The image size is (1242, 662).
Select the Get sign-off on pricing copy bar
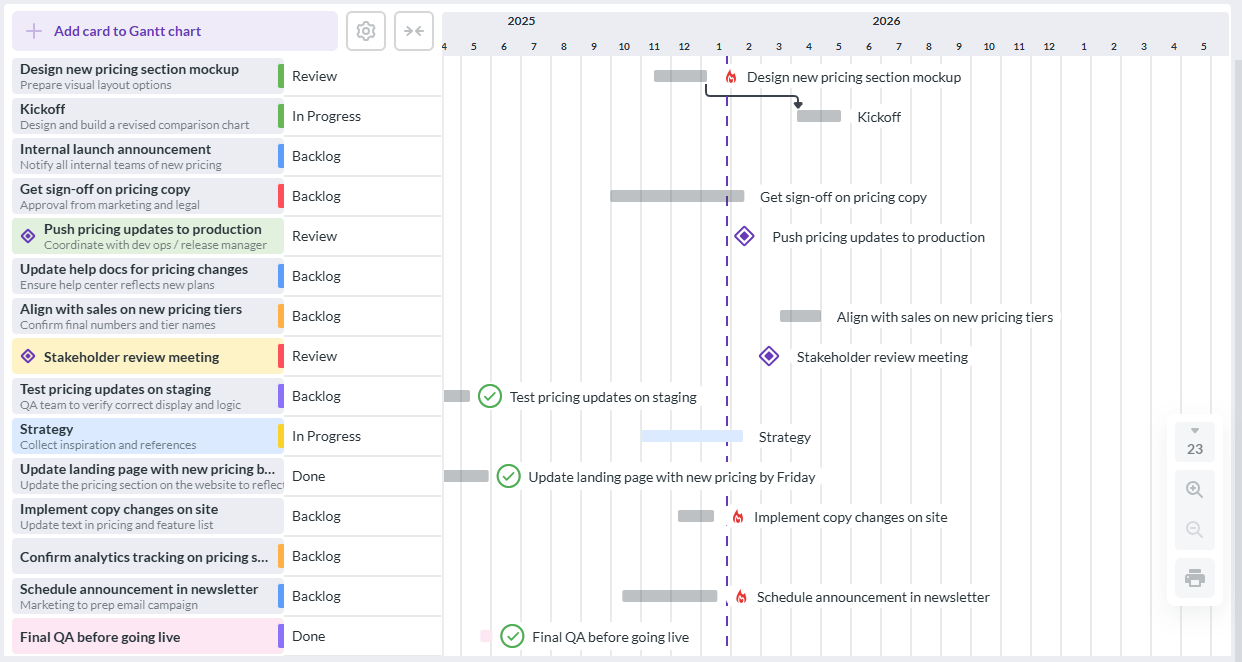[x=678, y=196]
